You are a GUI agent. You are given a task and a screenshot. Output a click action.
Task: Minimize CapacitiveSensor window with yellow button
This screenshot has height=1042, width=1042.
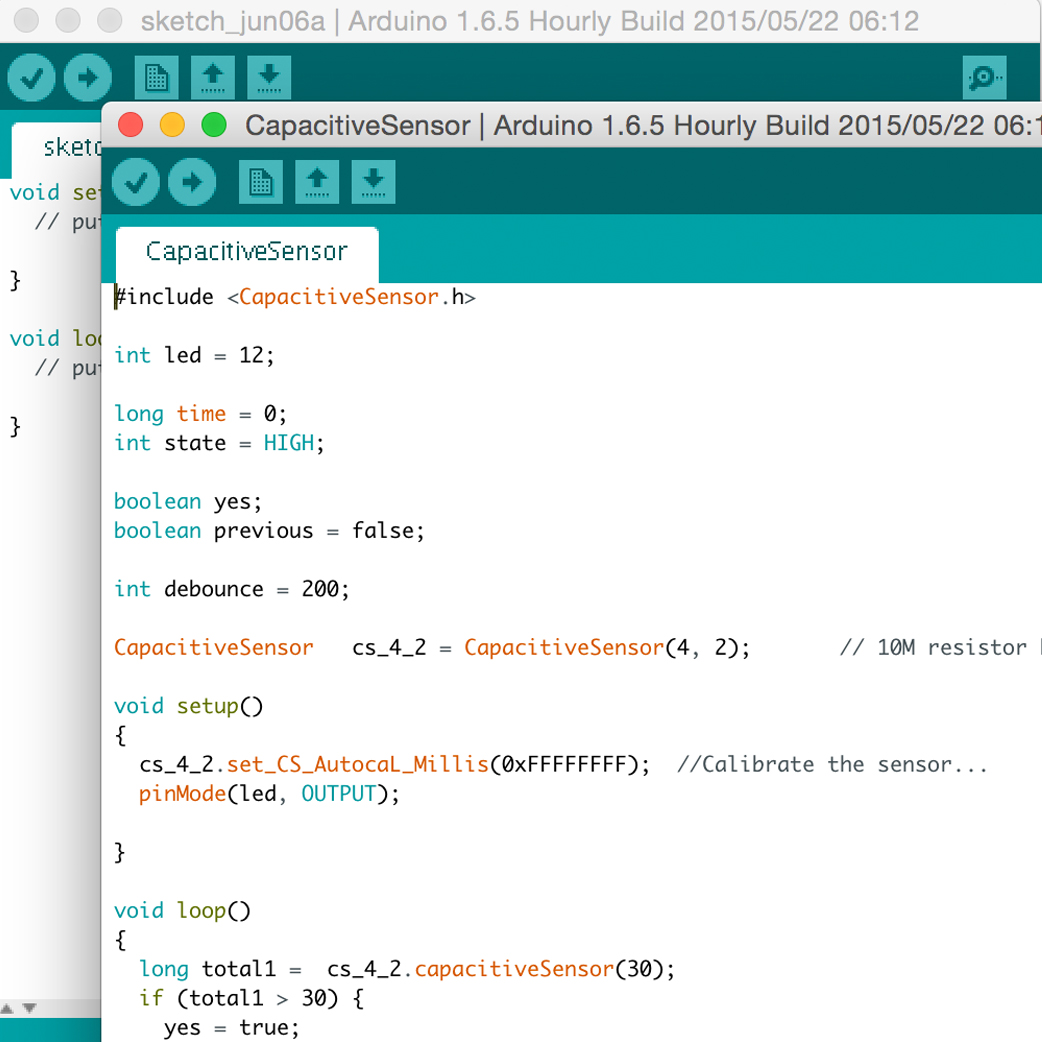coord(172,125)
